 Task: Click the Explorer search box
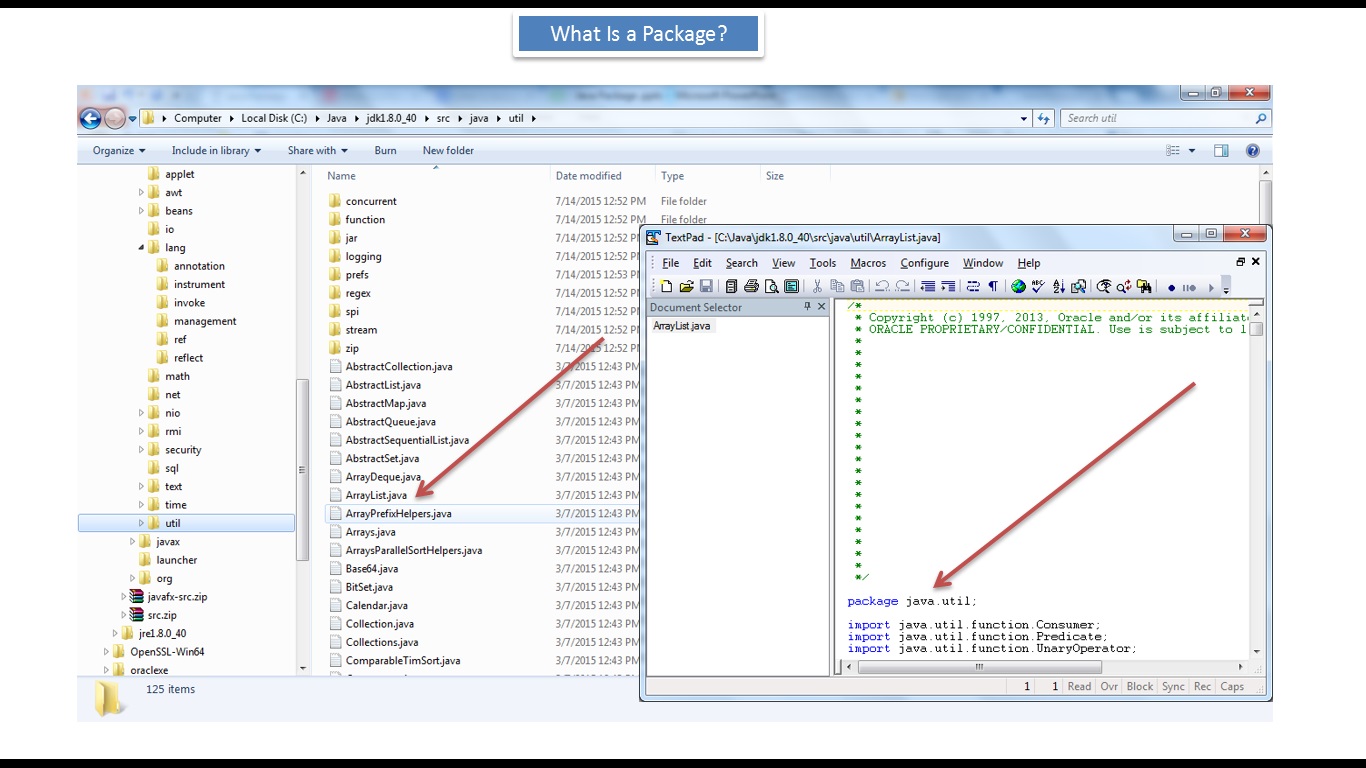tap(1165, 118)
